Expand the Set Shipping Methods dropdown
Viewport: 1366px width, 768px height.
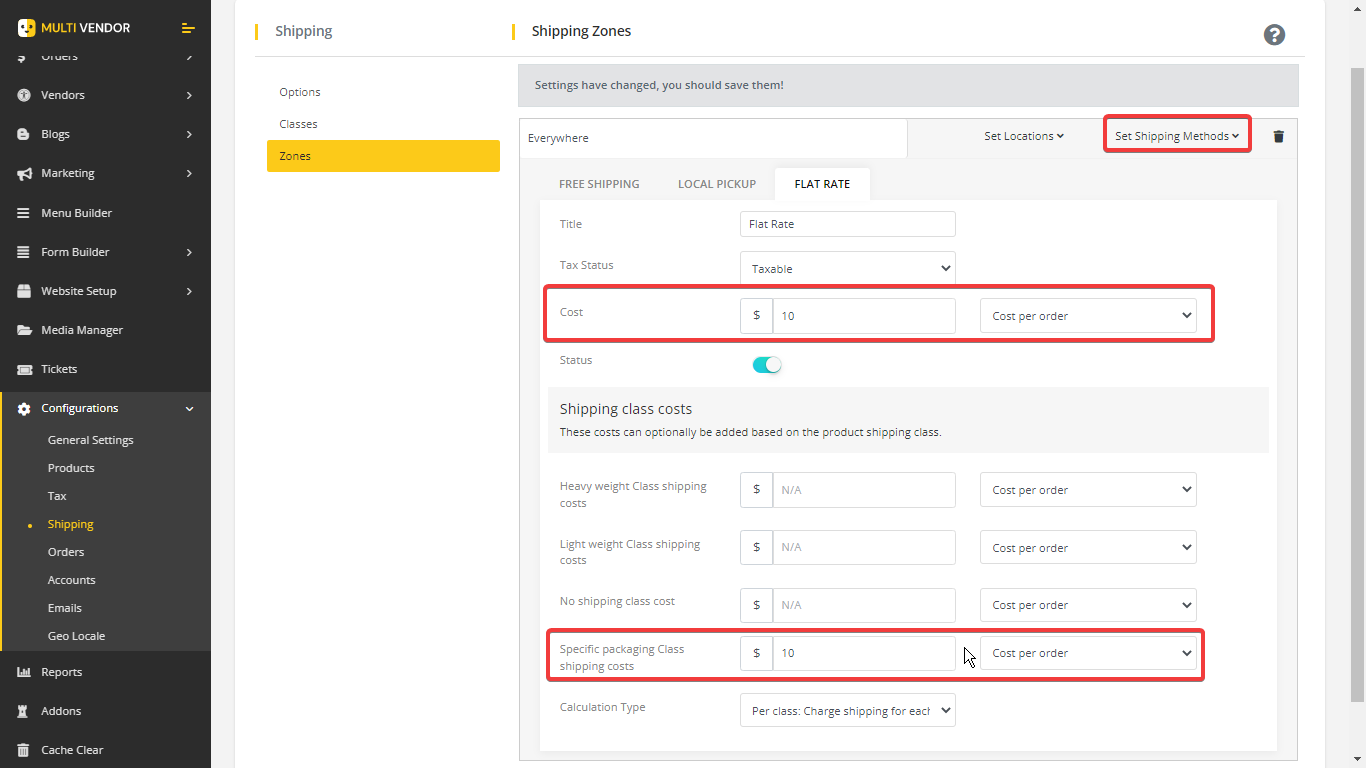pyautogui.click(x=1177, y=133)
